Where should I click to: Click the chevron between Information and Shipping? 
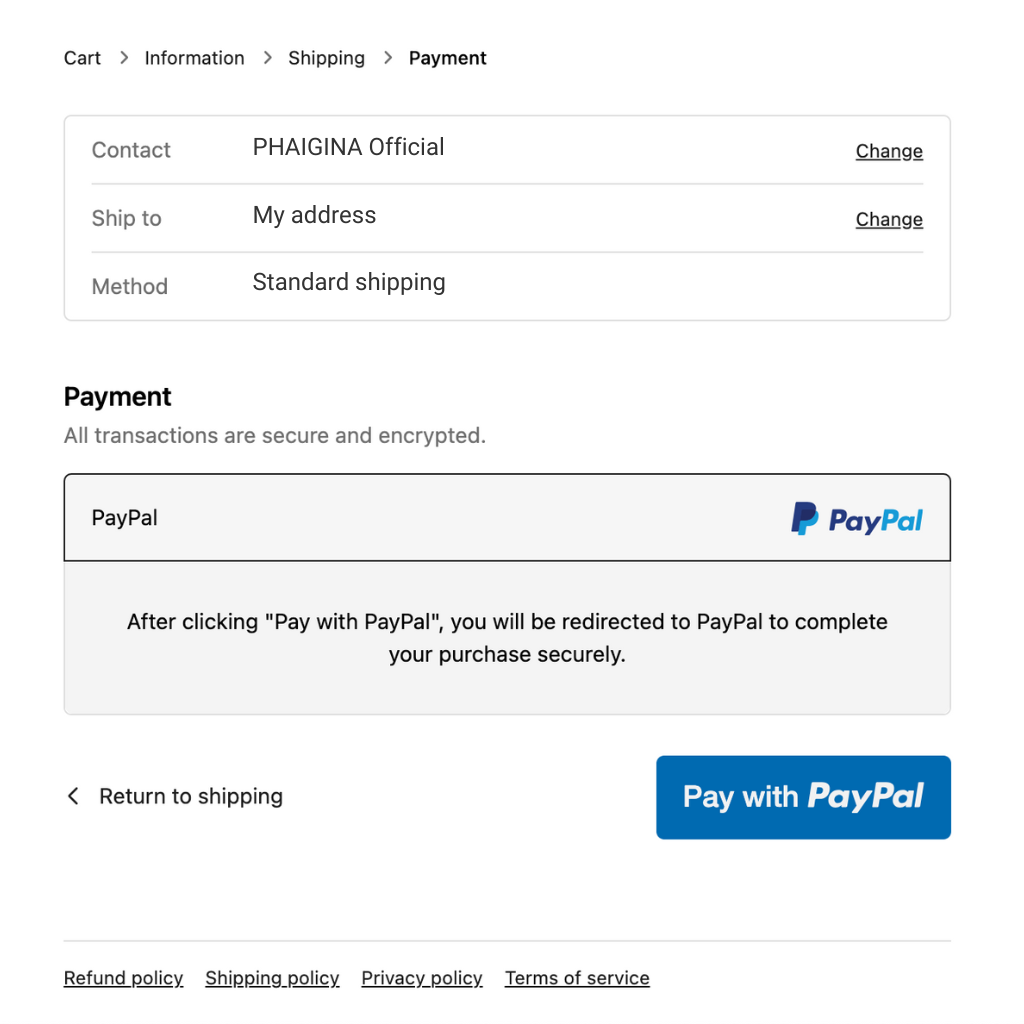pyautogui.click(x=267, y=58)
